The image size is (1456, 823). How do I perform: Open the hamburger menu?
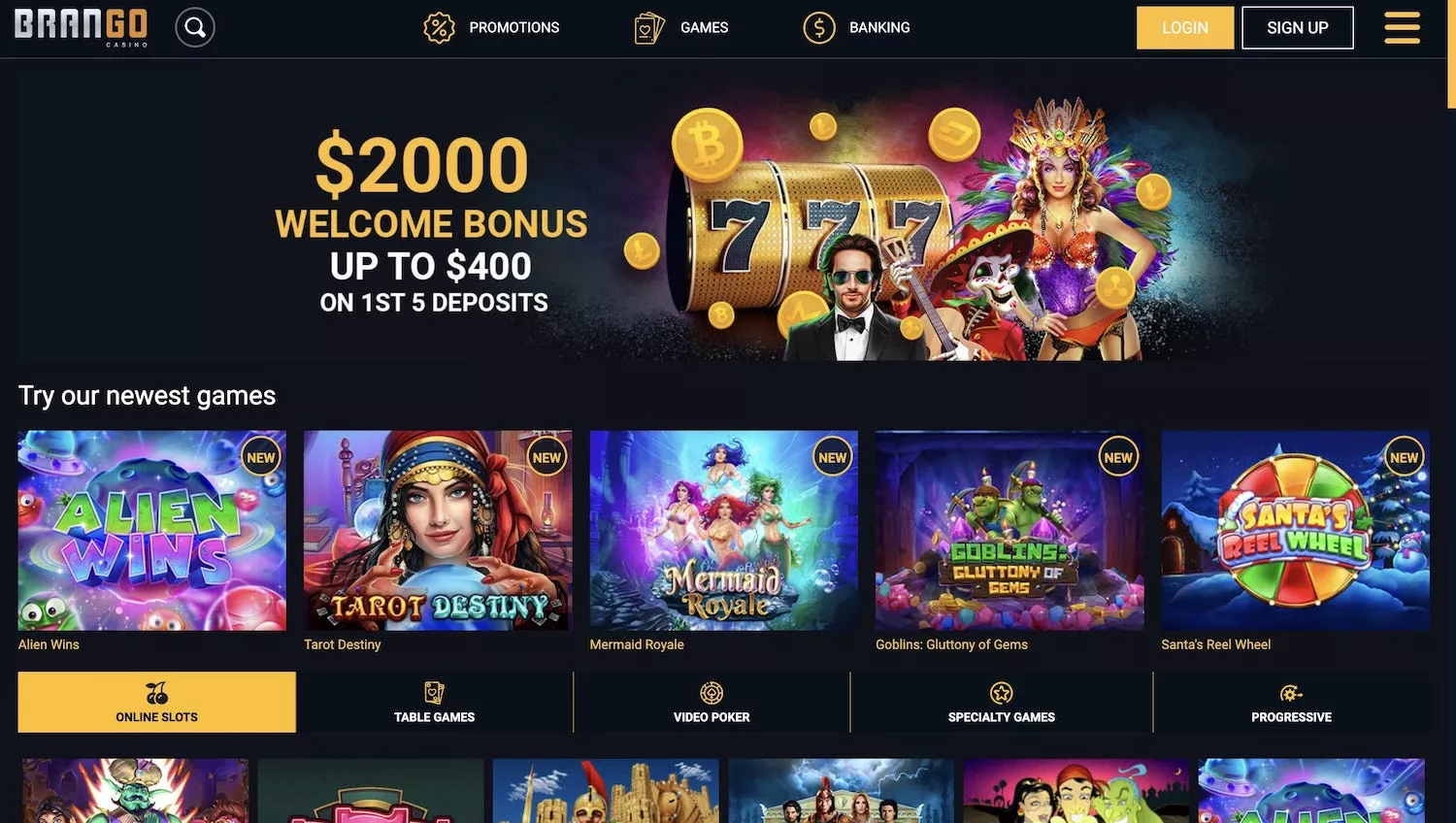tap(1402, 27)
